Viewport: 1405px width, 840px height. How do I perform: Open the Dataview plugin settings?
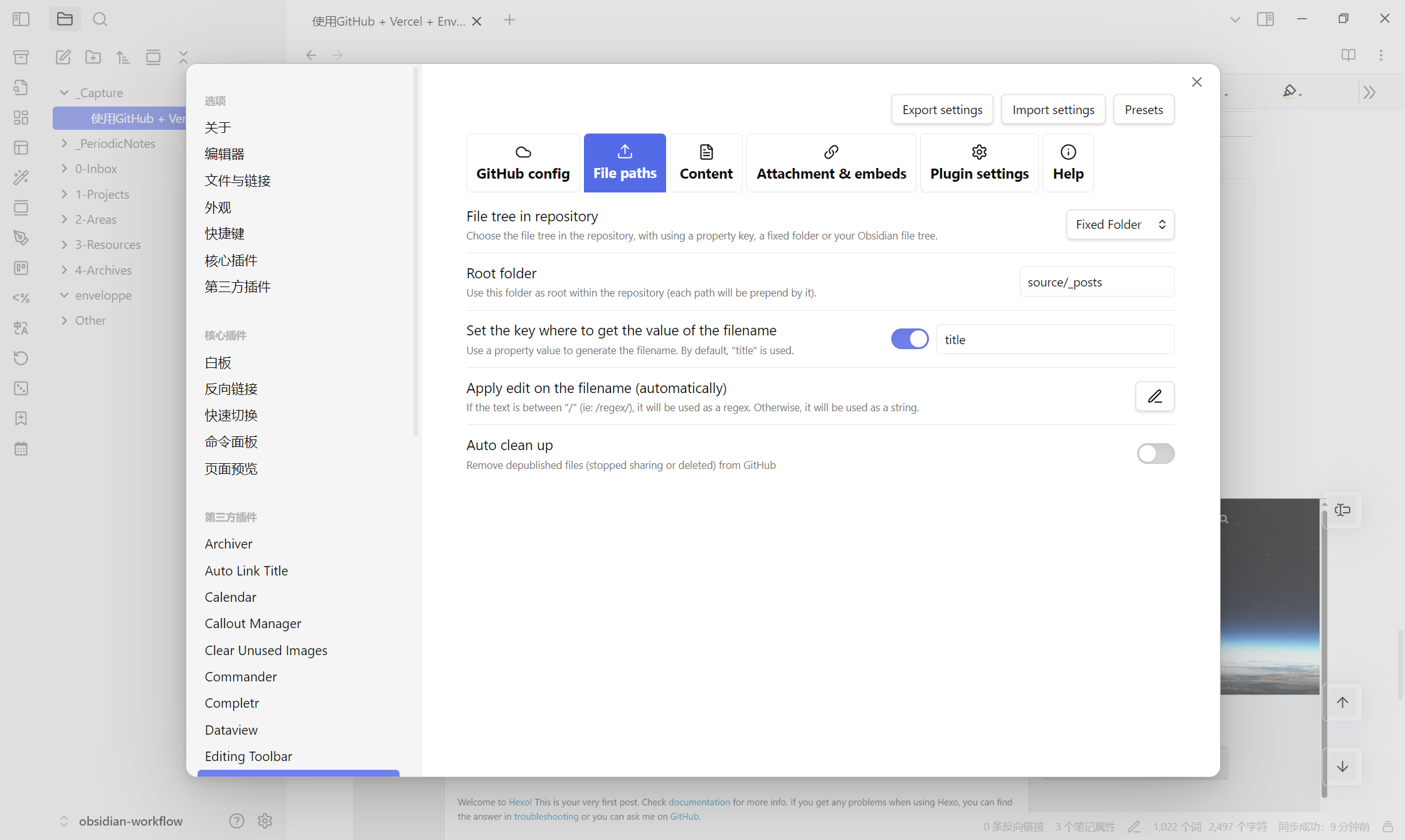coord(231,730)
